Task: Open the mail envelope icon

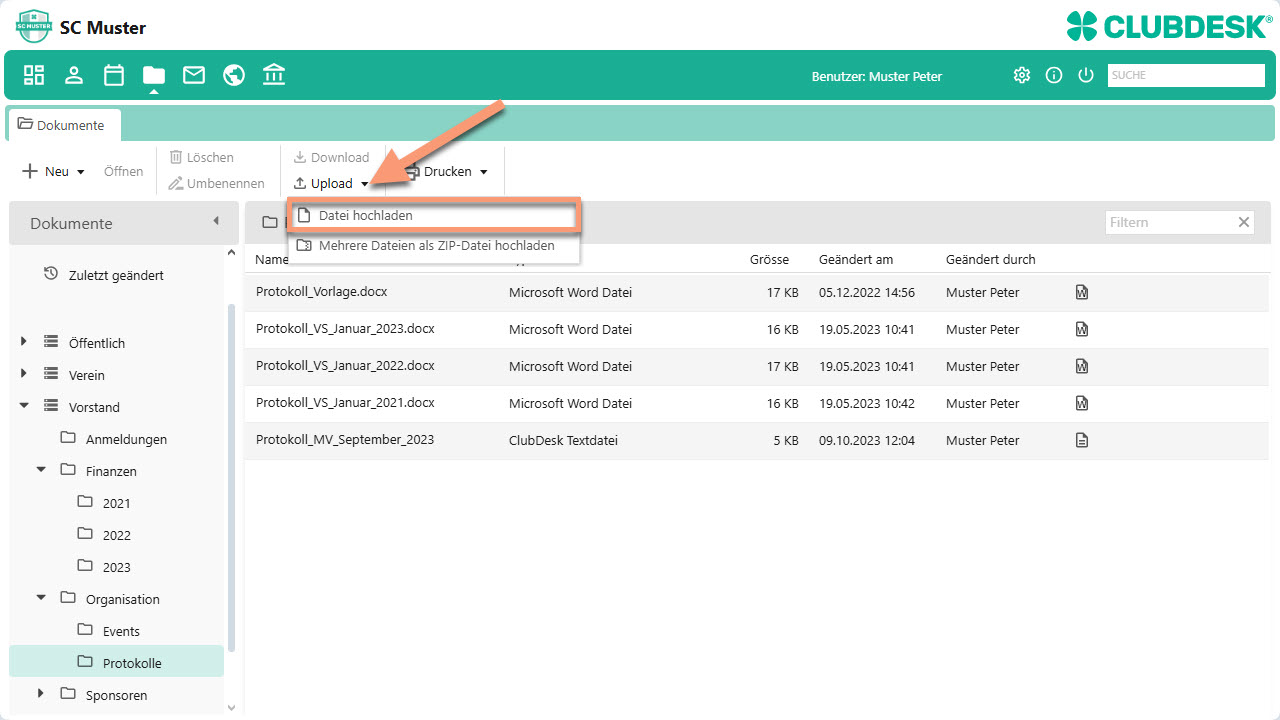Action: point(194,75)
